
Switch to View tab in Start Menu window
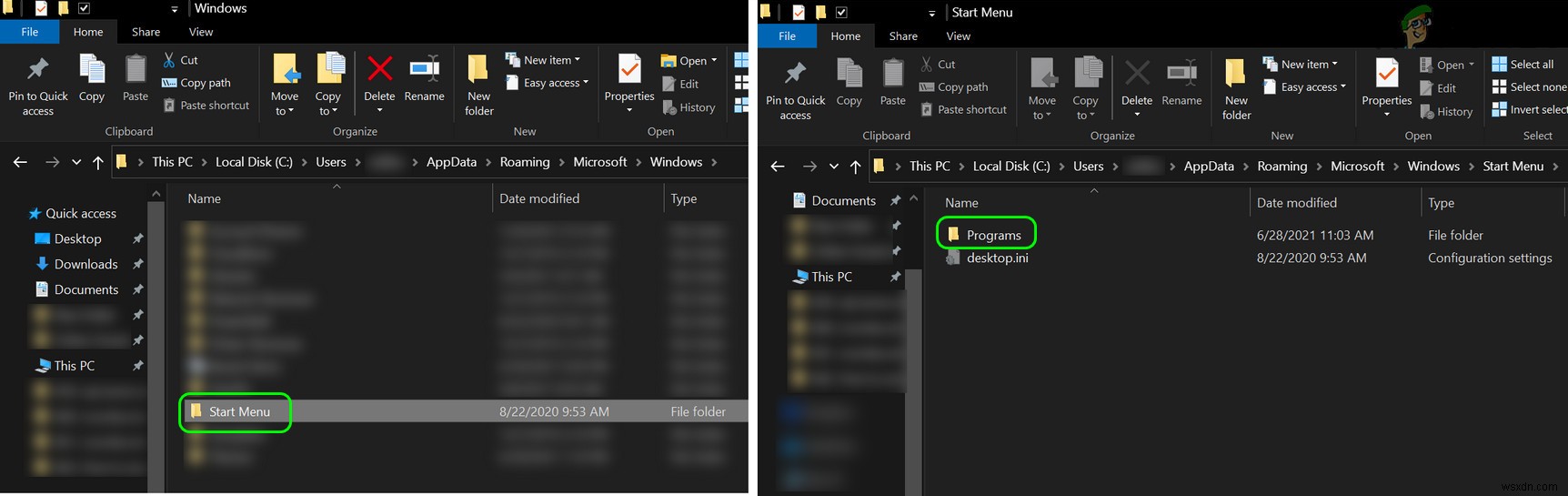click(x=959, y=36)
